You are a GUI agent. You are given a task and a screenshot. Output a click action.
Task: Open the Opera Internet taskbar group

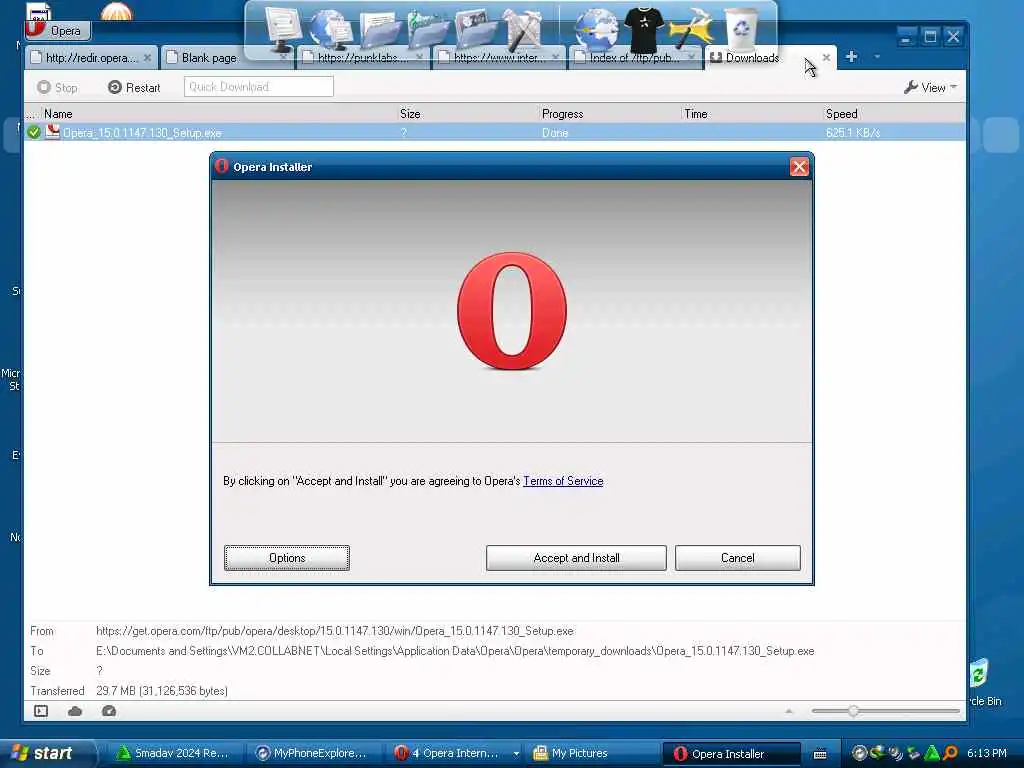(x=455, y=753)
